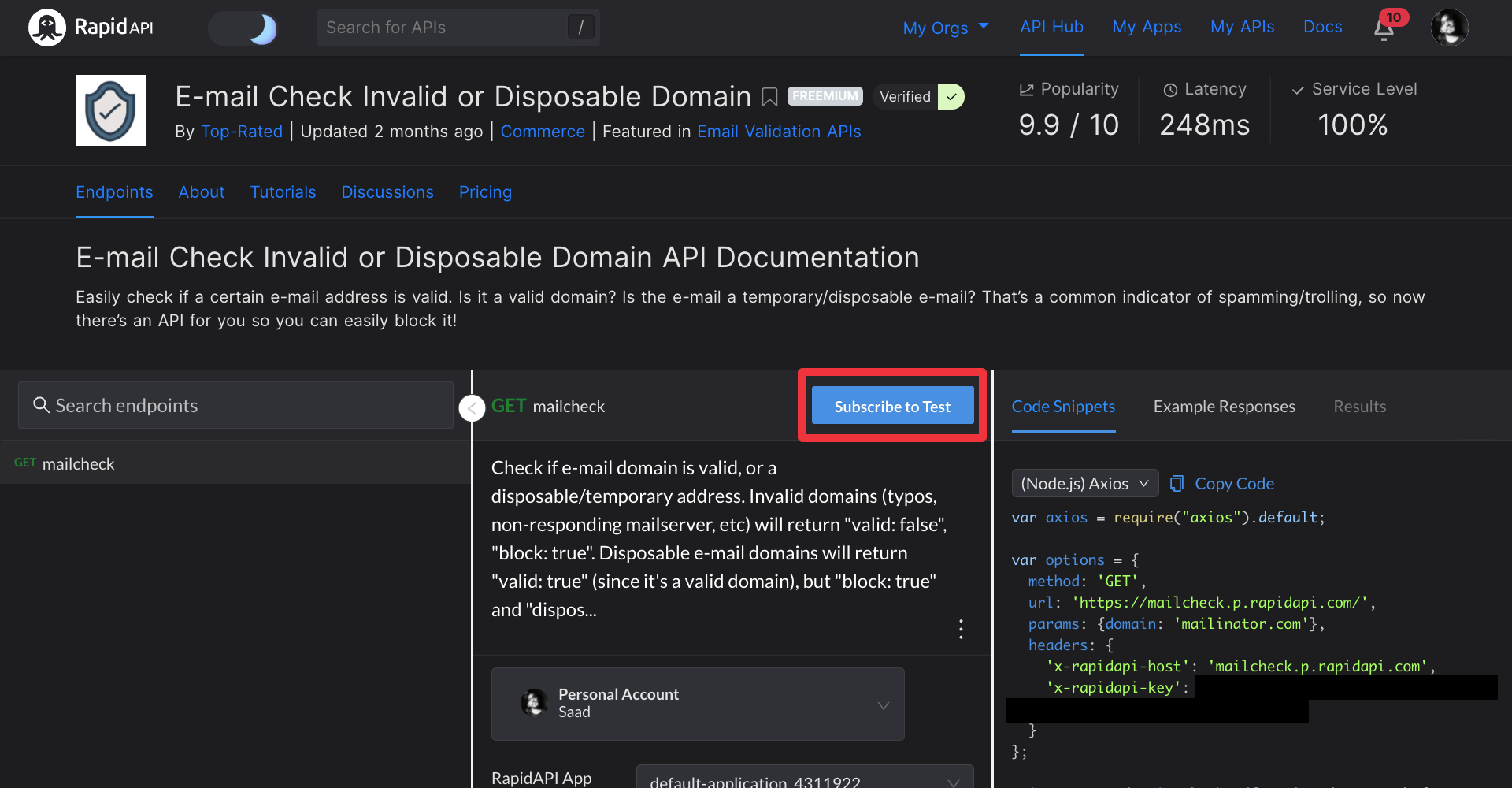Select the GET mailcheck endpoint in the list
The image size is (1512, 788).
[235, 463]
